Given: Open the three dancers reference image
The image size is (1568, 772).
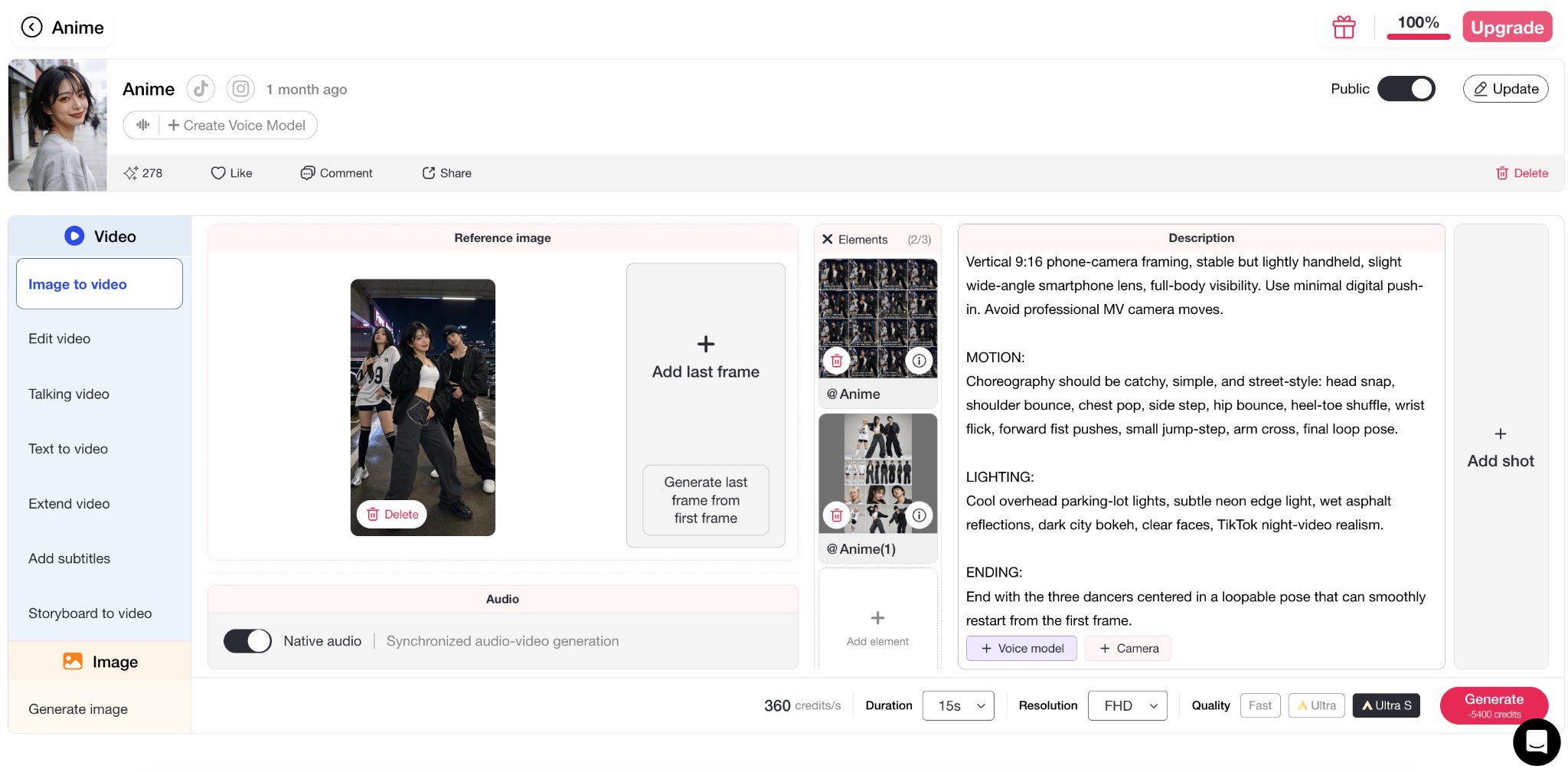Looking at the screenshot, I should 423,407.
